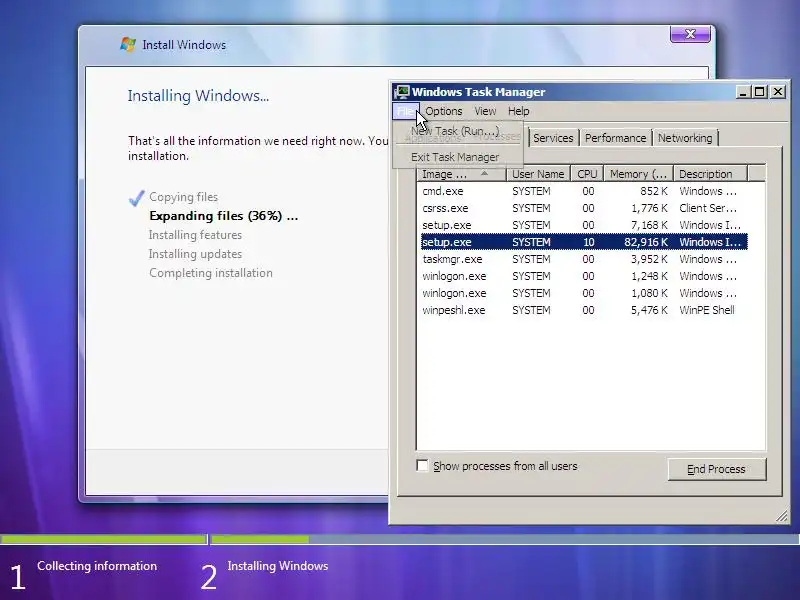Sort by User Name column header
The width and height of the screenshot is (800, 600).
(538, 174)
